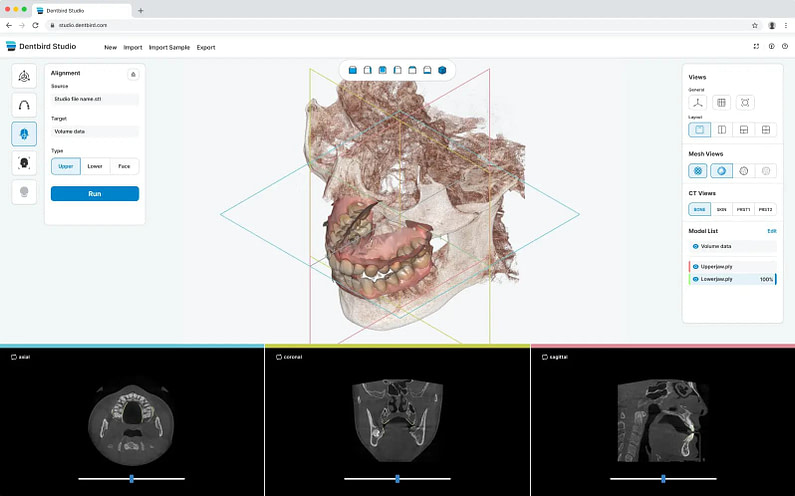
Task: Switch to front view cube icon
Action: coord(353,70)
